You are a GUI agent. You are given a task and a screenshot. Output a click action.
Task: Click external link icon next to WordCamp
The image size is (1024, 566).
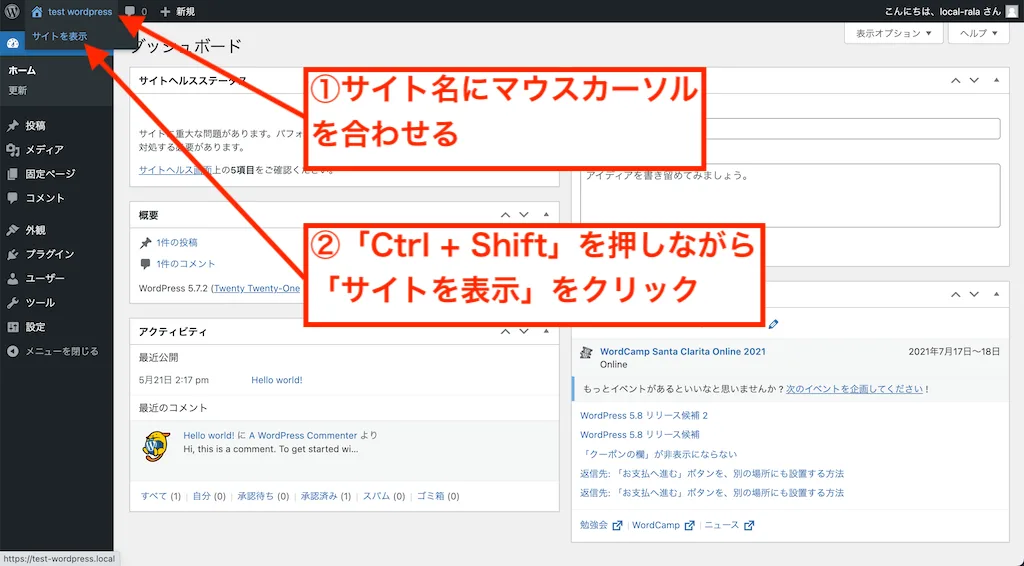tap(689, 526)
